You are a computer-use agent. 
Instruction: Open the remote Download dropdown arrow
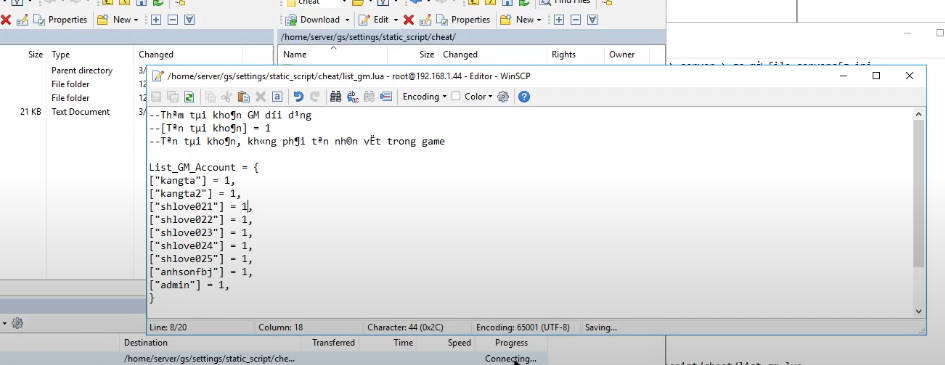(347, 20)
